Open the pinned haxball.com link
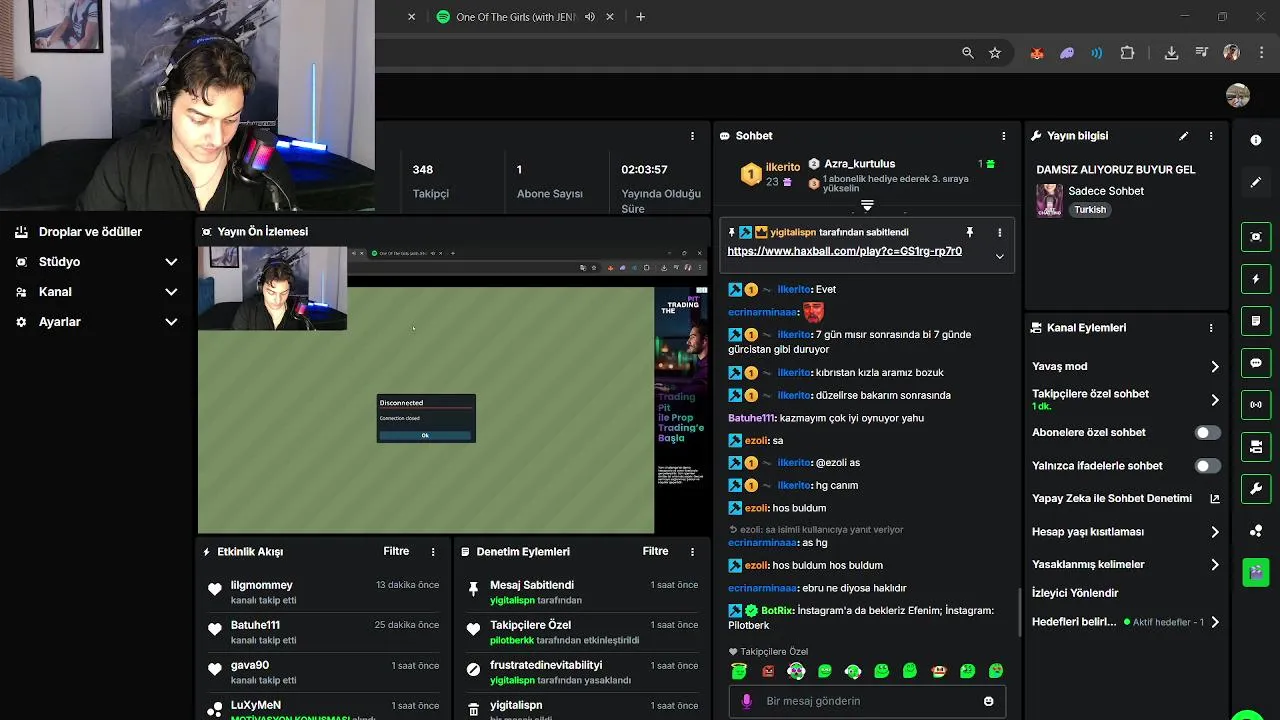The width and height of the screenshot is (1280, 720). [845, 251]
